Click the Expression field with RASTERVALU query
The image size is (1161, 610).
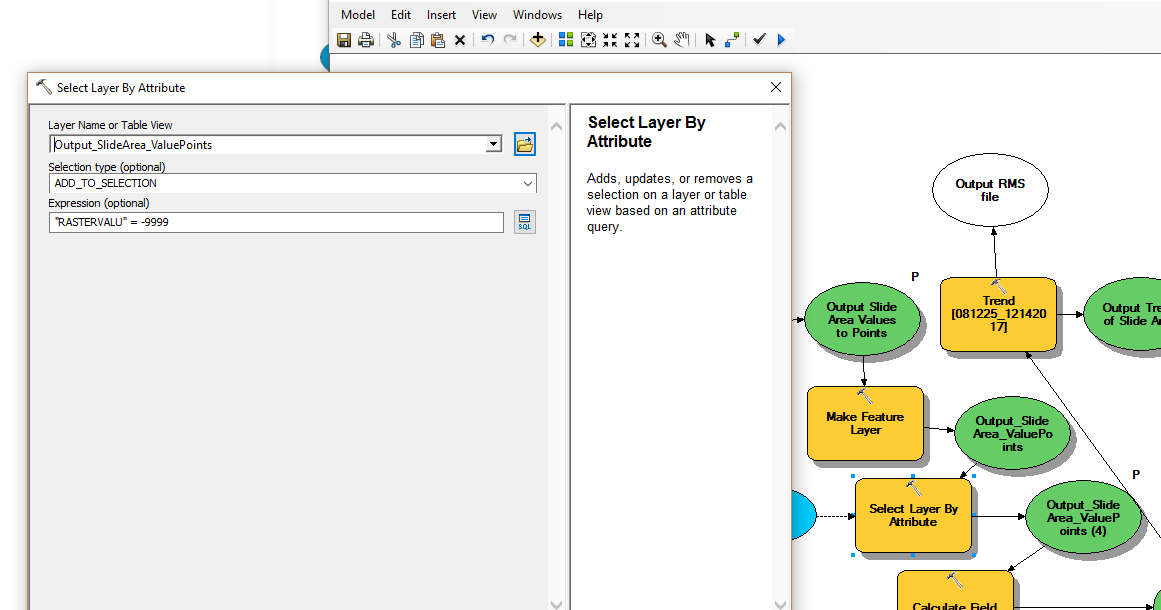[276, 222]
